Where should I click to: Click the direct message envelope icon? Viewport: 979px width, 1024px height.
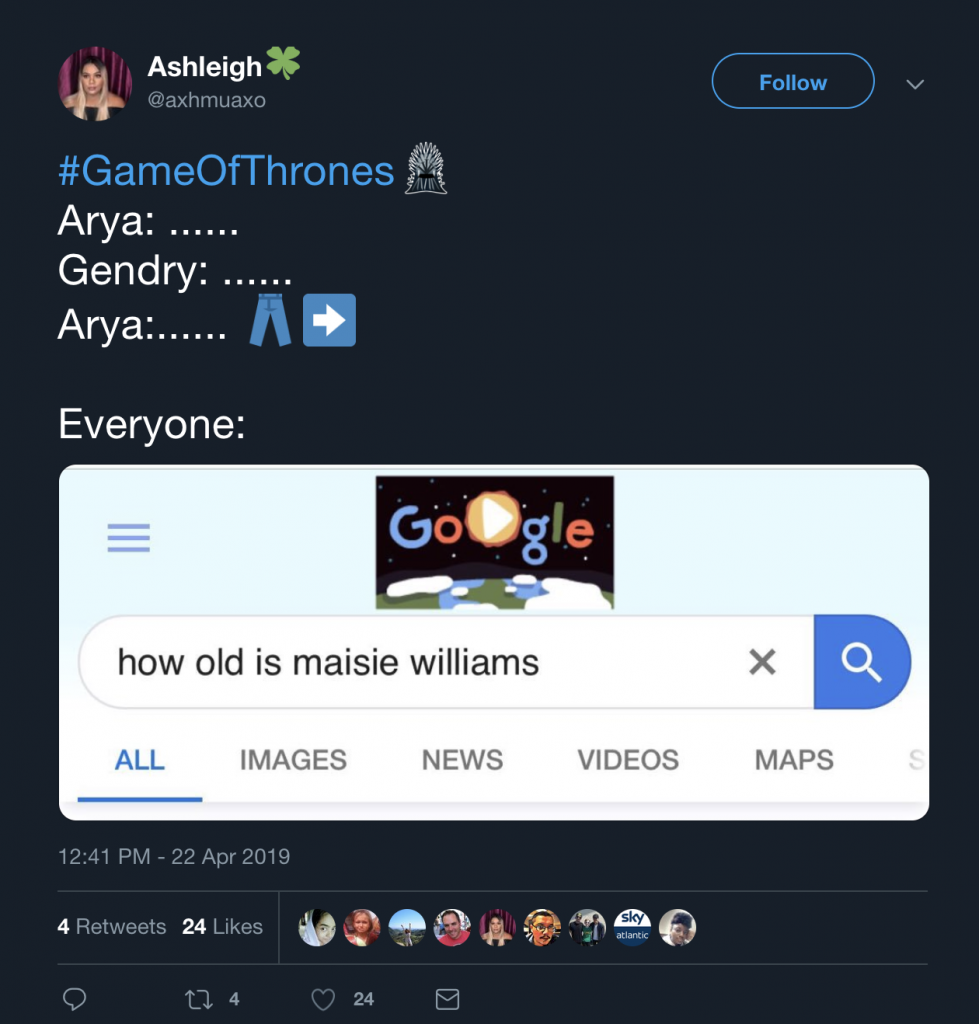(x=446, y=998)
